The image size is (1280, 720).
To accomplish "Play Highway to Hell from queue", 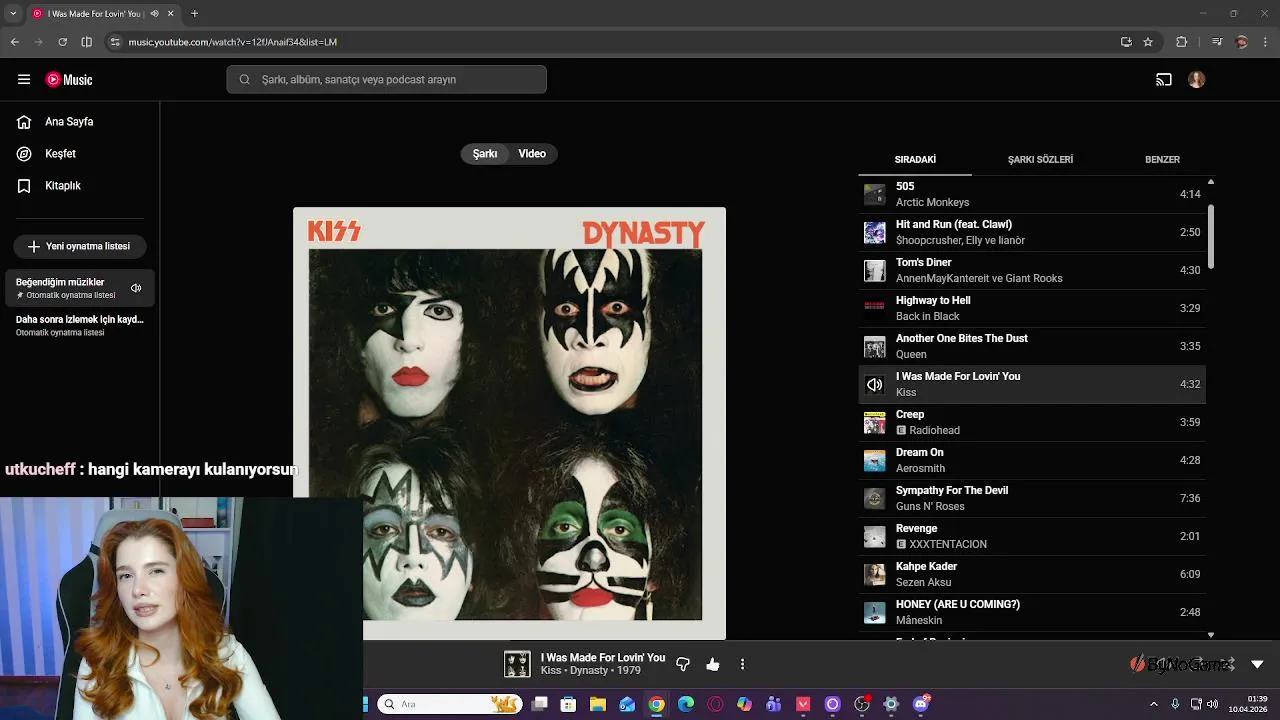I will pos(1032,309).
